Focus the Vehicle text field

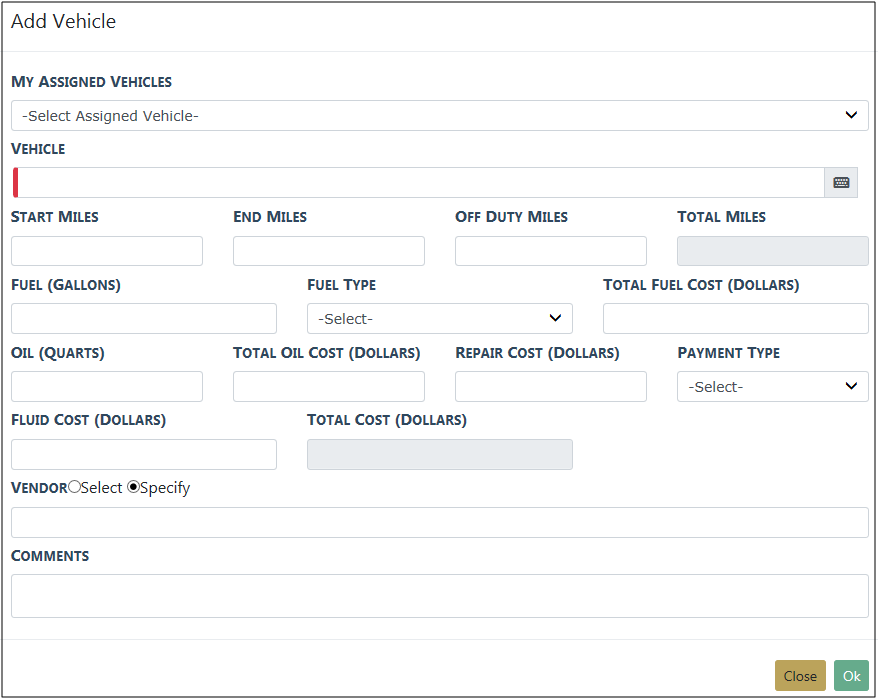[x=420, y=183]
